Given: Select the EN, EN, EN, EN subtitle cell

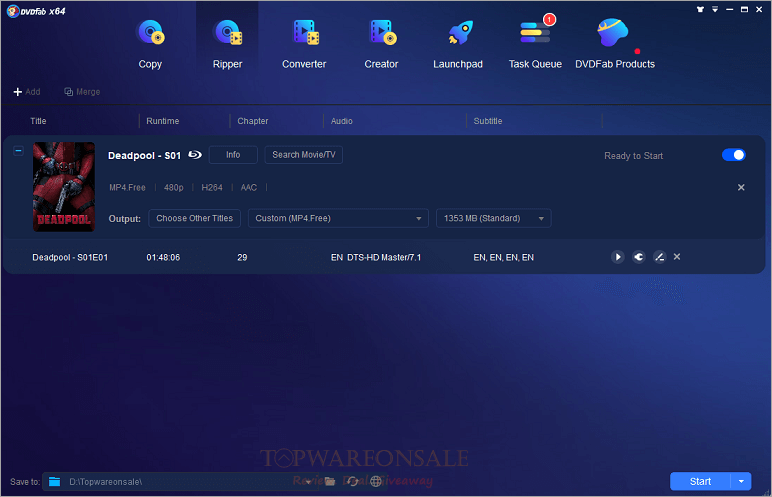Looking at the screenshot, I should [503, 257].
